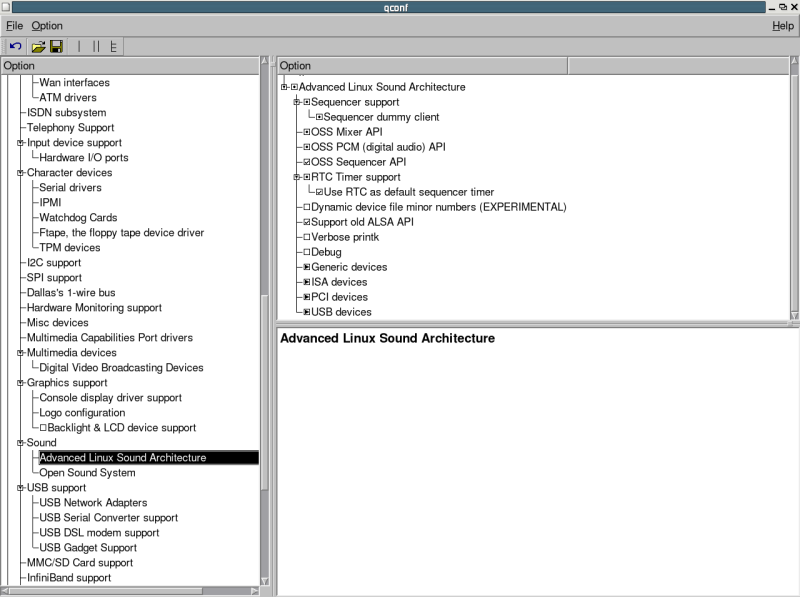Select Console display driver support entry

(x=110, y=398)
